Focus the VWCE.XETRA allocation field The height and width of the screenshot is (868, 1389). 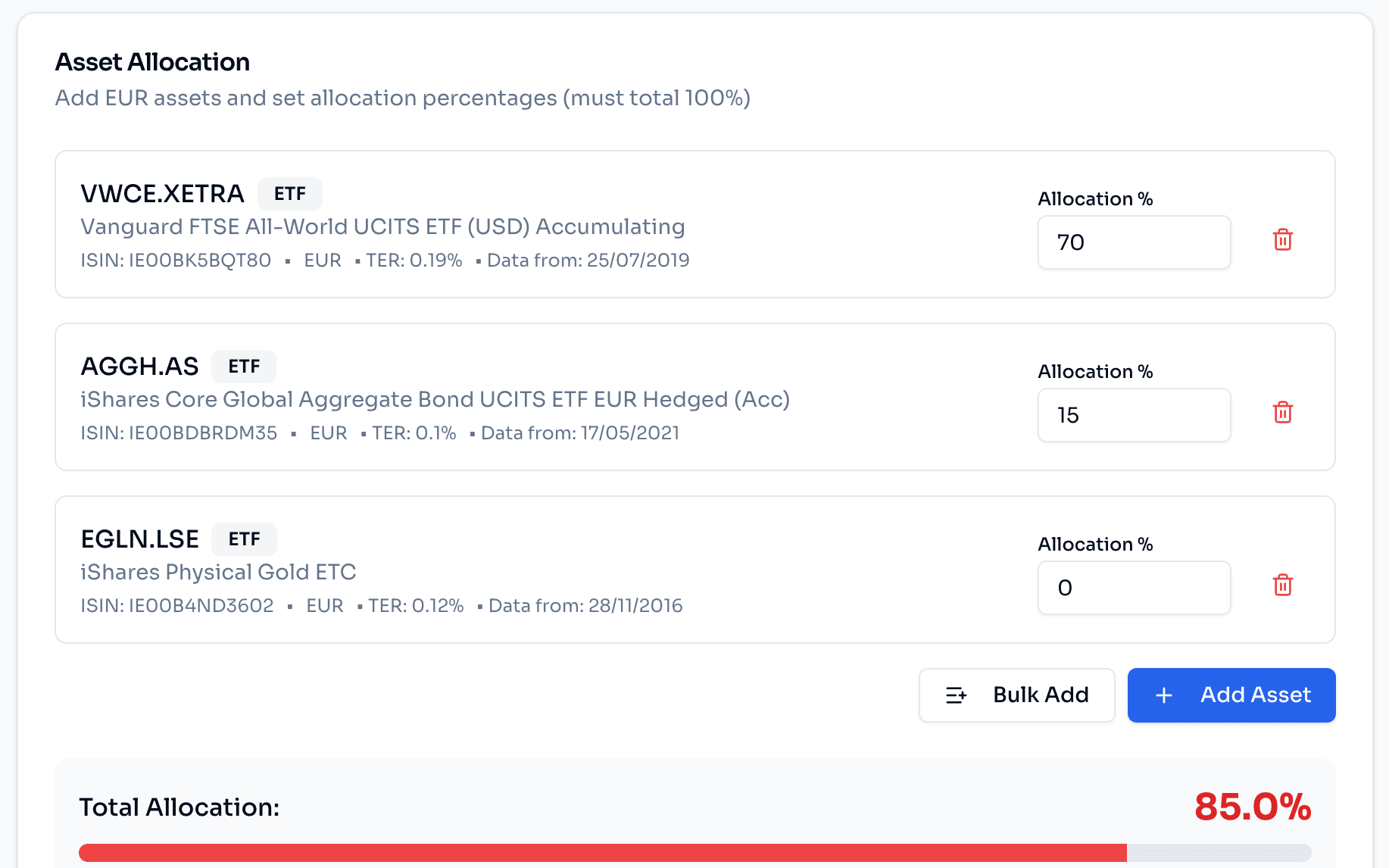tap(1133, 242)
